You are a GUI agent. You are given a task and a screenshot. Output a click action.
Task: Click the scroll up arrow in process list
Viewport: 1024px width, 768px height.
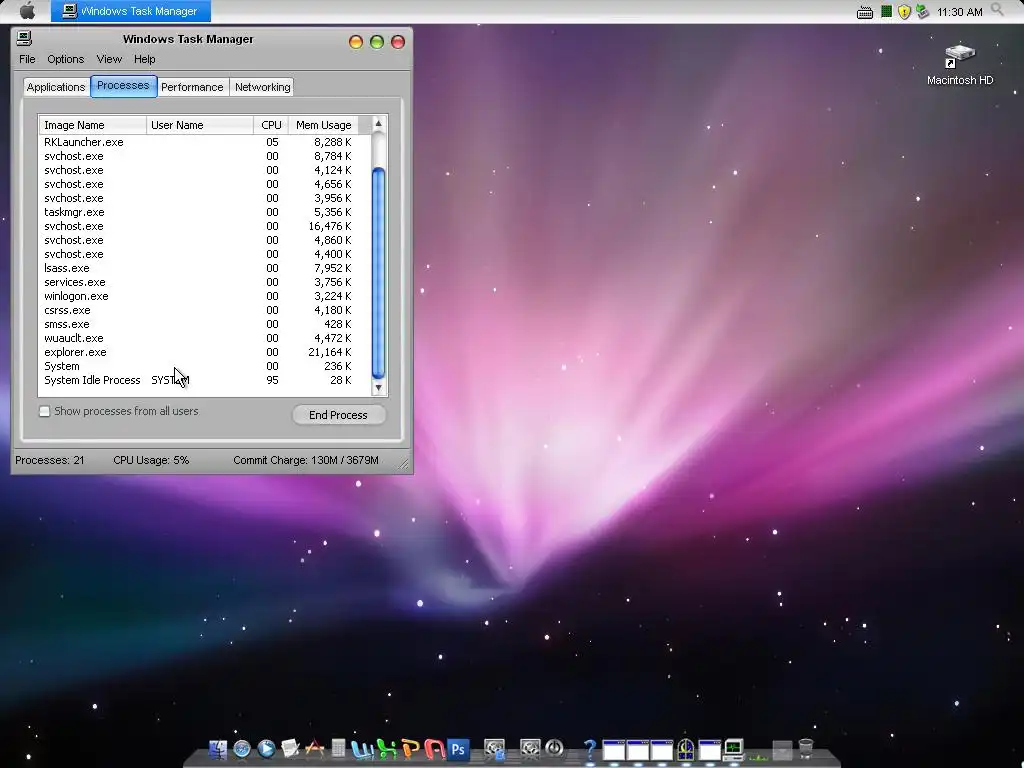tap(378, 123)
